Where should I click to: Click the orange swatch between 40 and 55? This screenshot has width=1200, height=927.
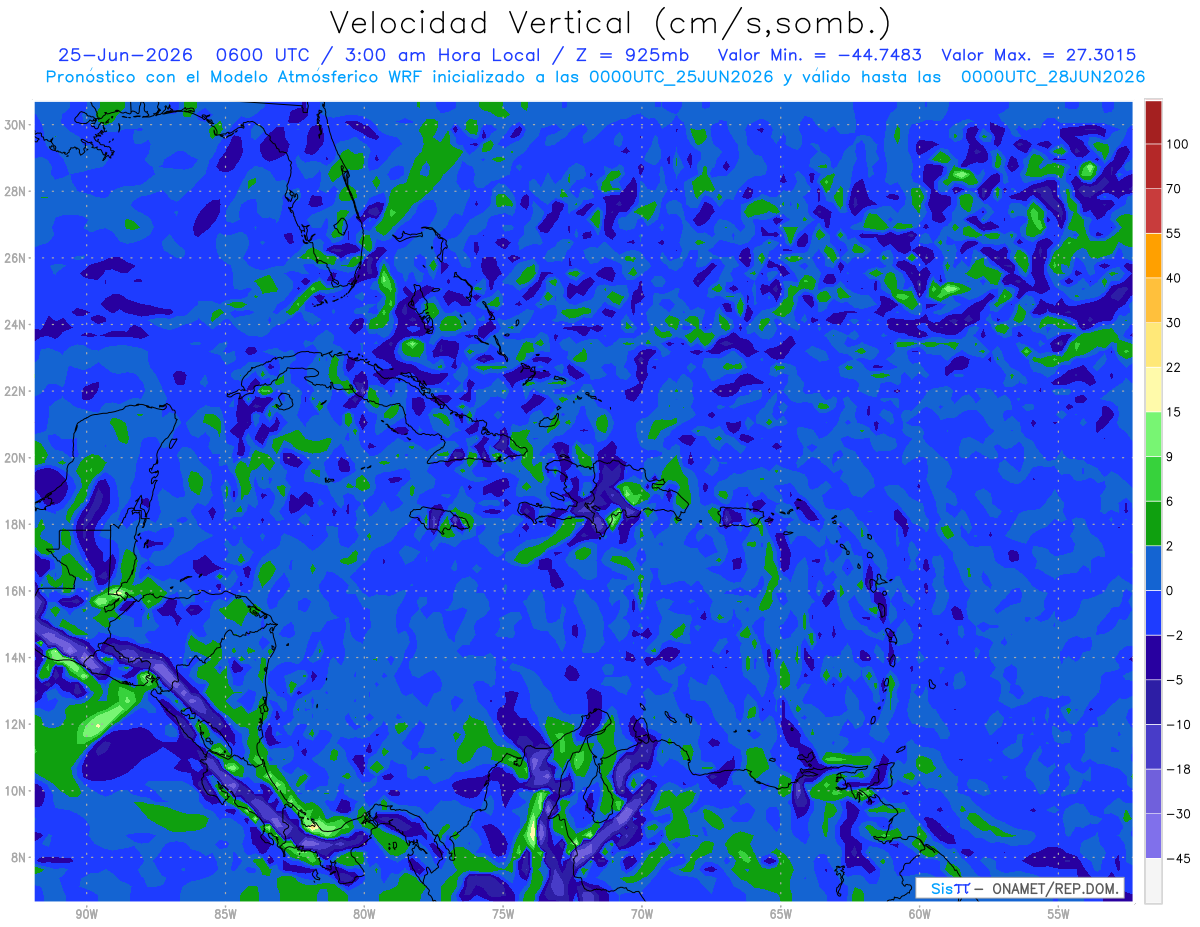(1153, 255)
